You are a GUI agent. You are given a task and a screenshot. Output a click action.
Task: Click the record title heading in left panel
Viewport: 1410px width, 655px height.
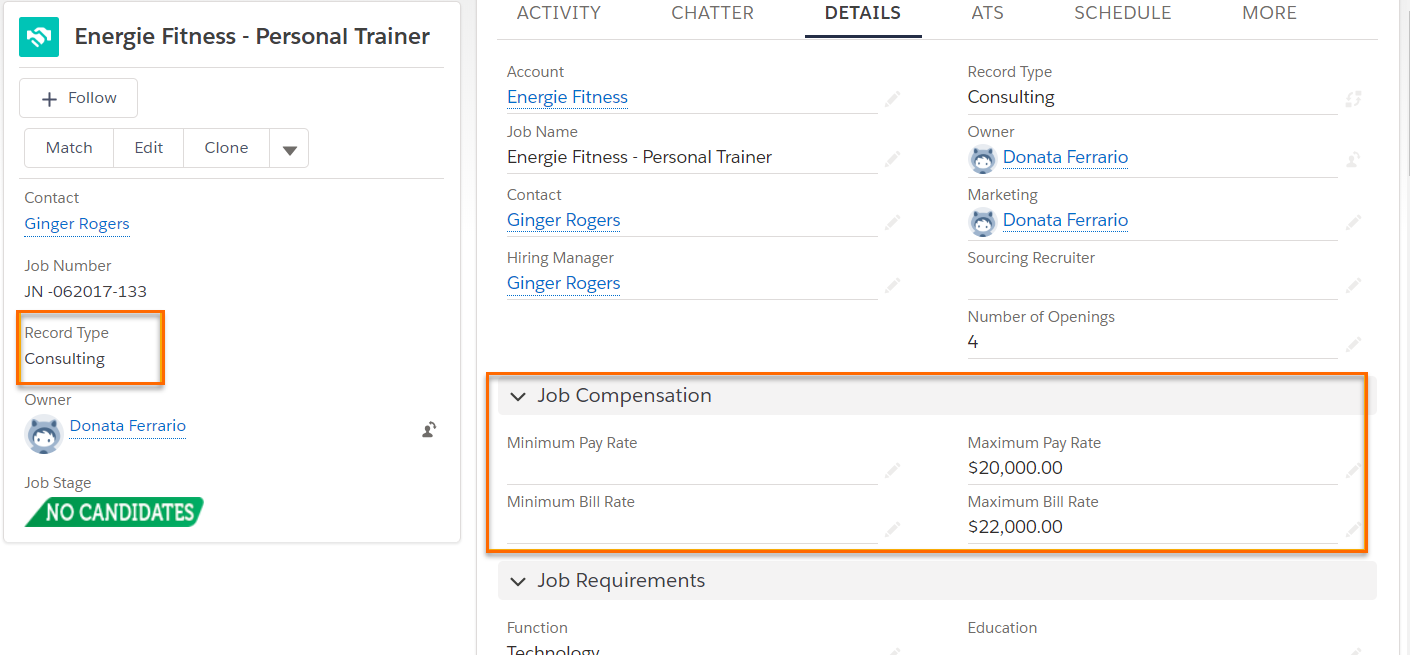tap(253, 37)
